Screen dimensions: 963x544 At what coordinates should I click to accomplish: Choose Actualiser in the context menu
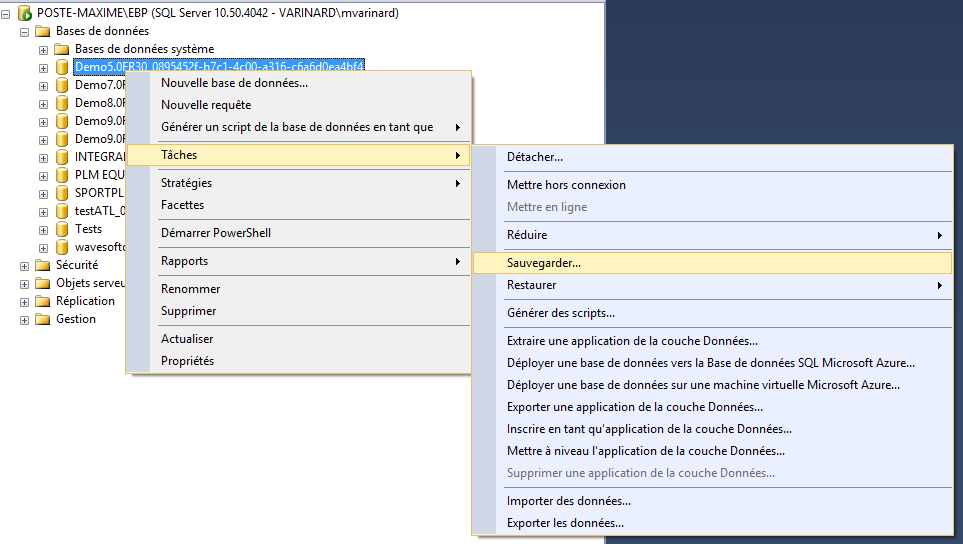click(298, 339)
